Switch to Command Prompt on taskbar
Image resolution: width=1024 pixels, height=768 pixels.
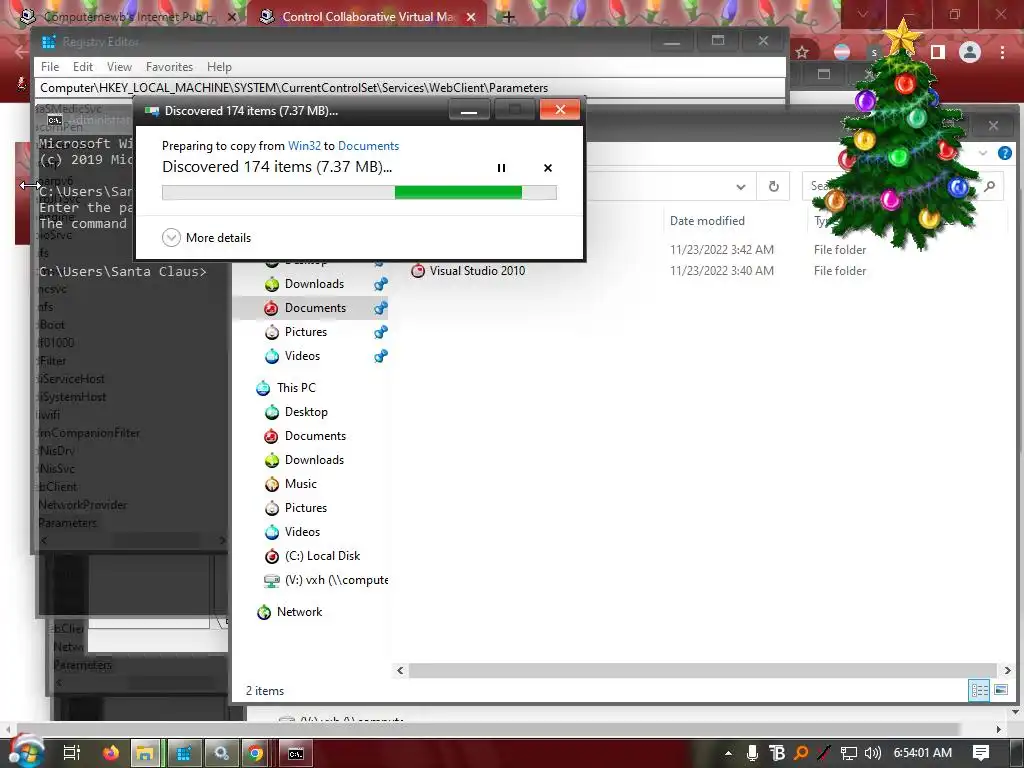point(296,753)
